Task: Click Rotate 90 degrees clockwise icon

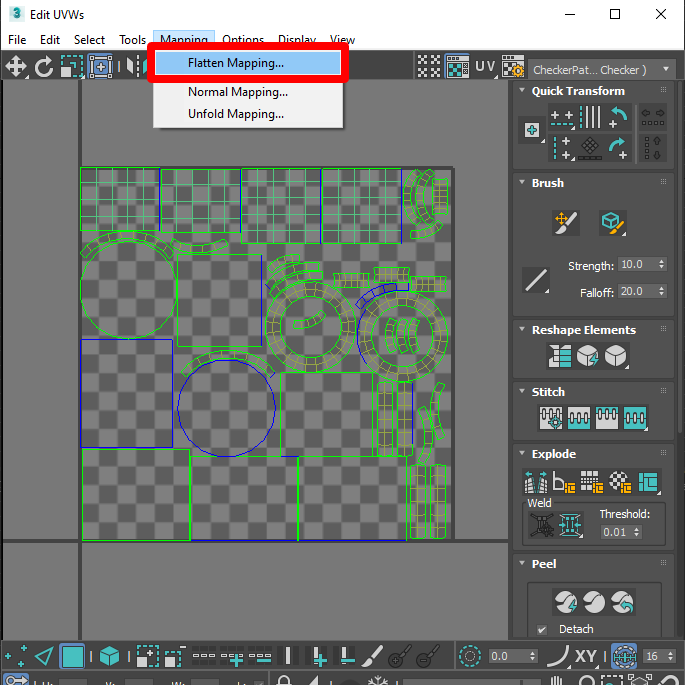Action: [x=618, y=149]
